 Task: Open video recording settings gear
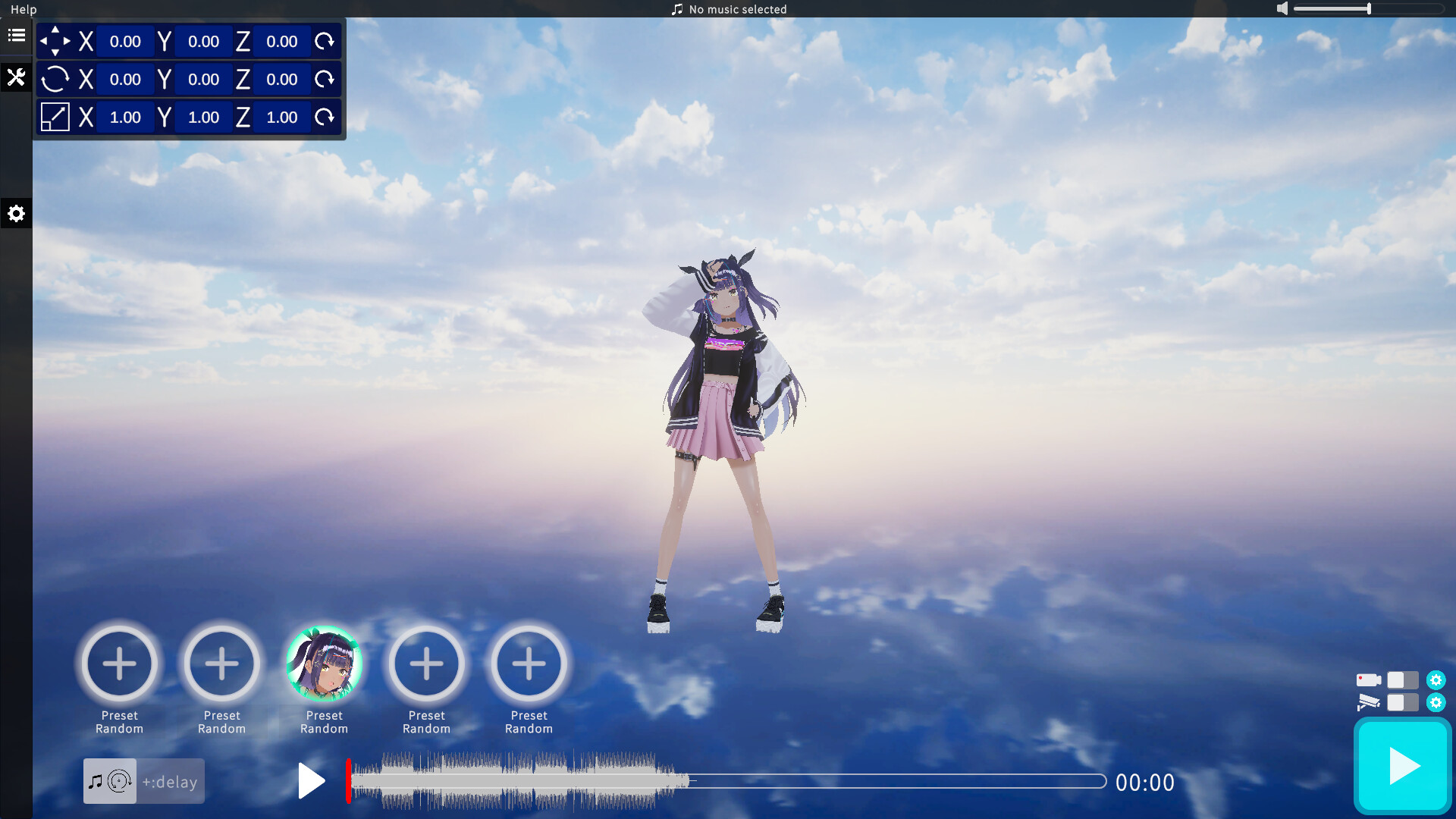[1436, 680]
